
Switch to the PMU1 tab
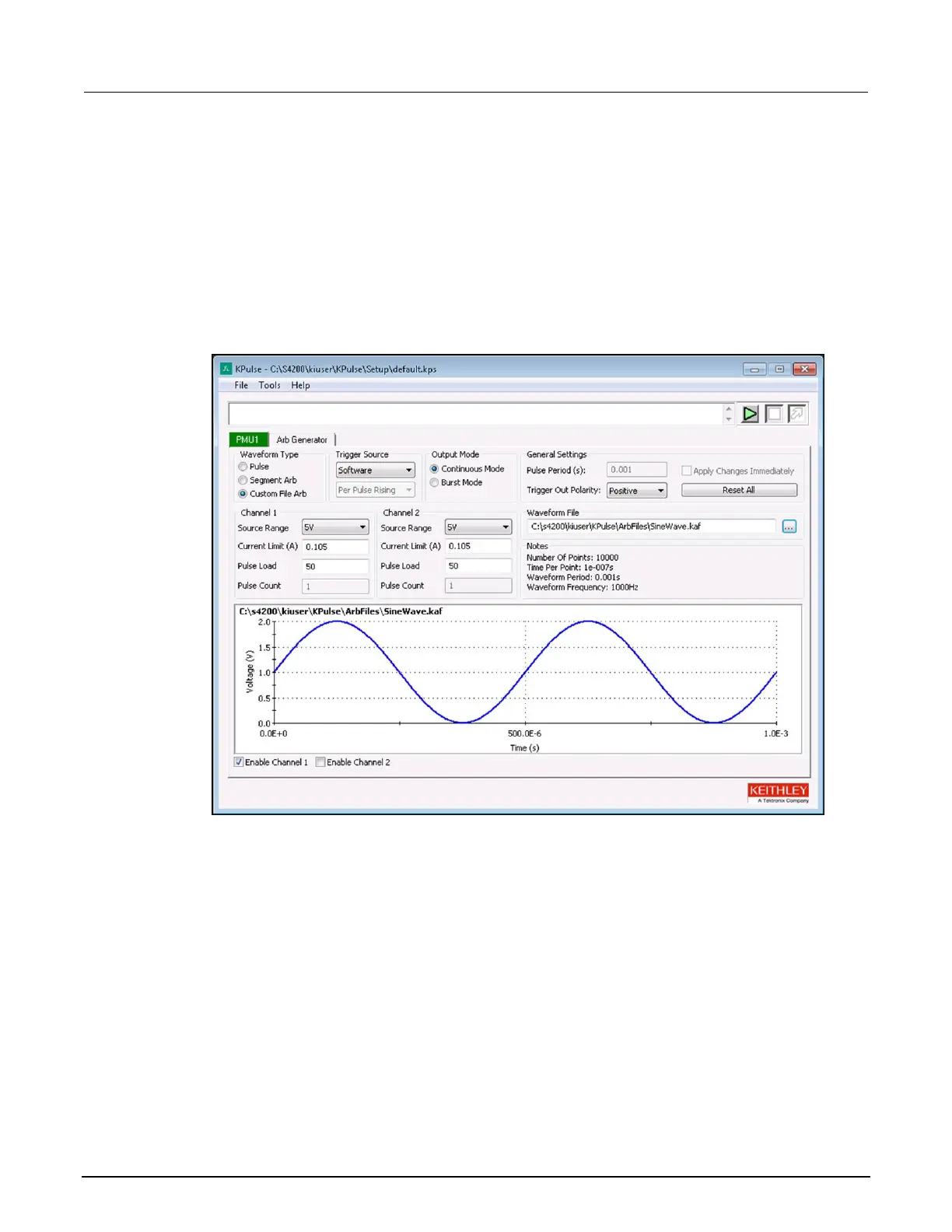point(247,439)
